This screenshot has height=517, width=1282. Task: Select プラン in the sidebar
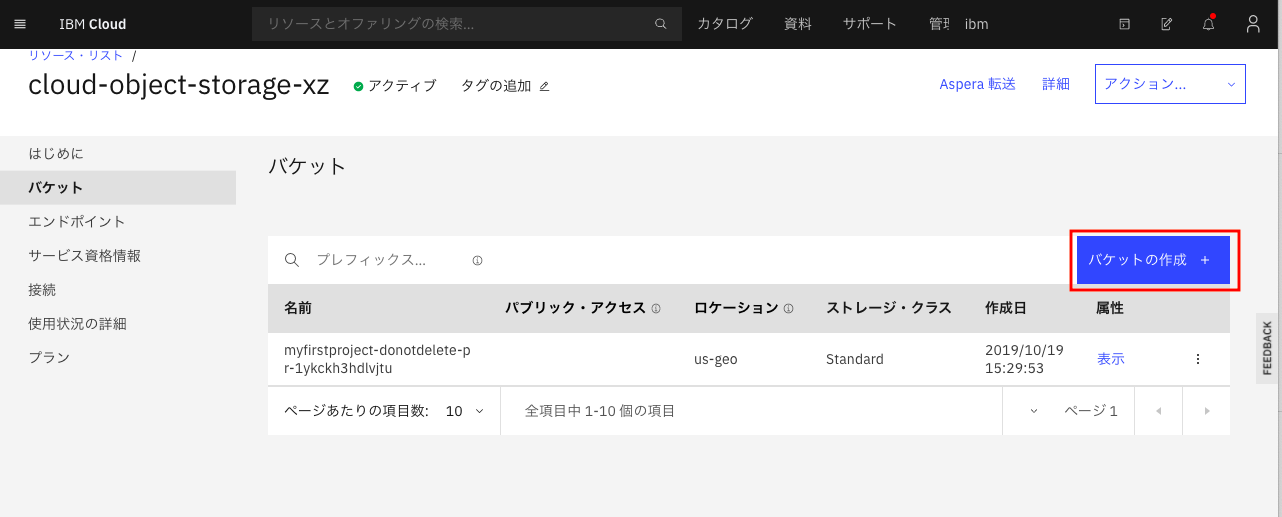[118, 358]
